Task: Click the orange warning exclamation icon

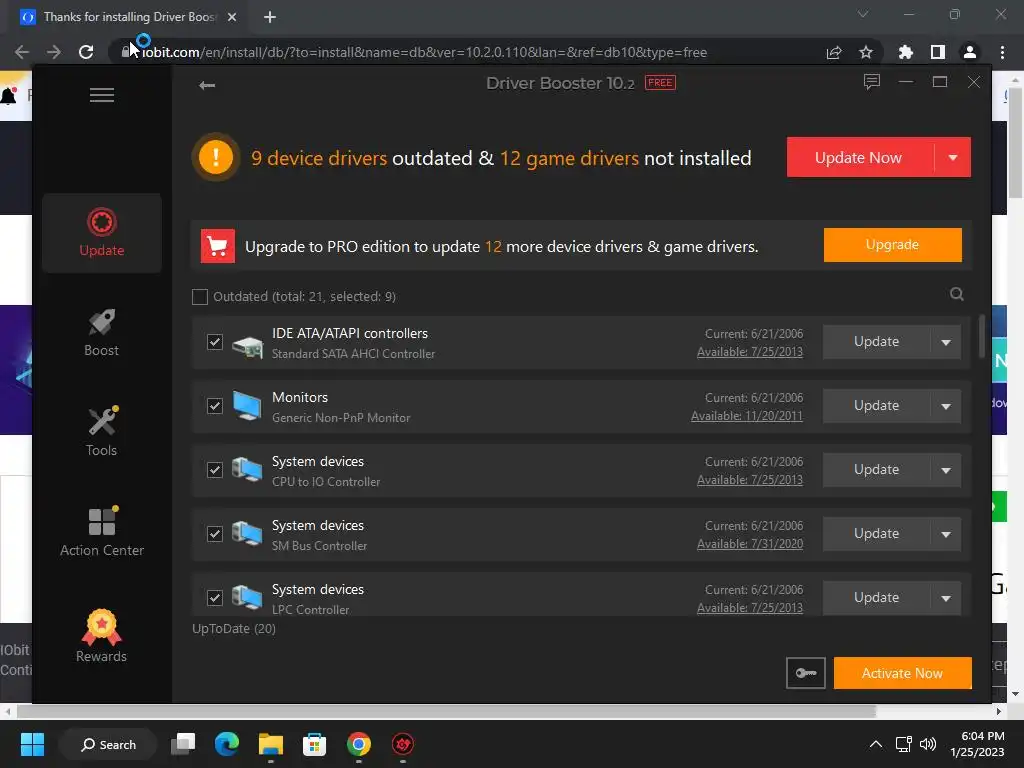Action: click(216, 157)
